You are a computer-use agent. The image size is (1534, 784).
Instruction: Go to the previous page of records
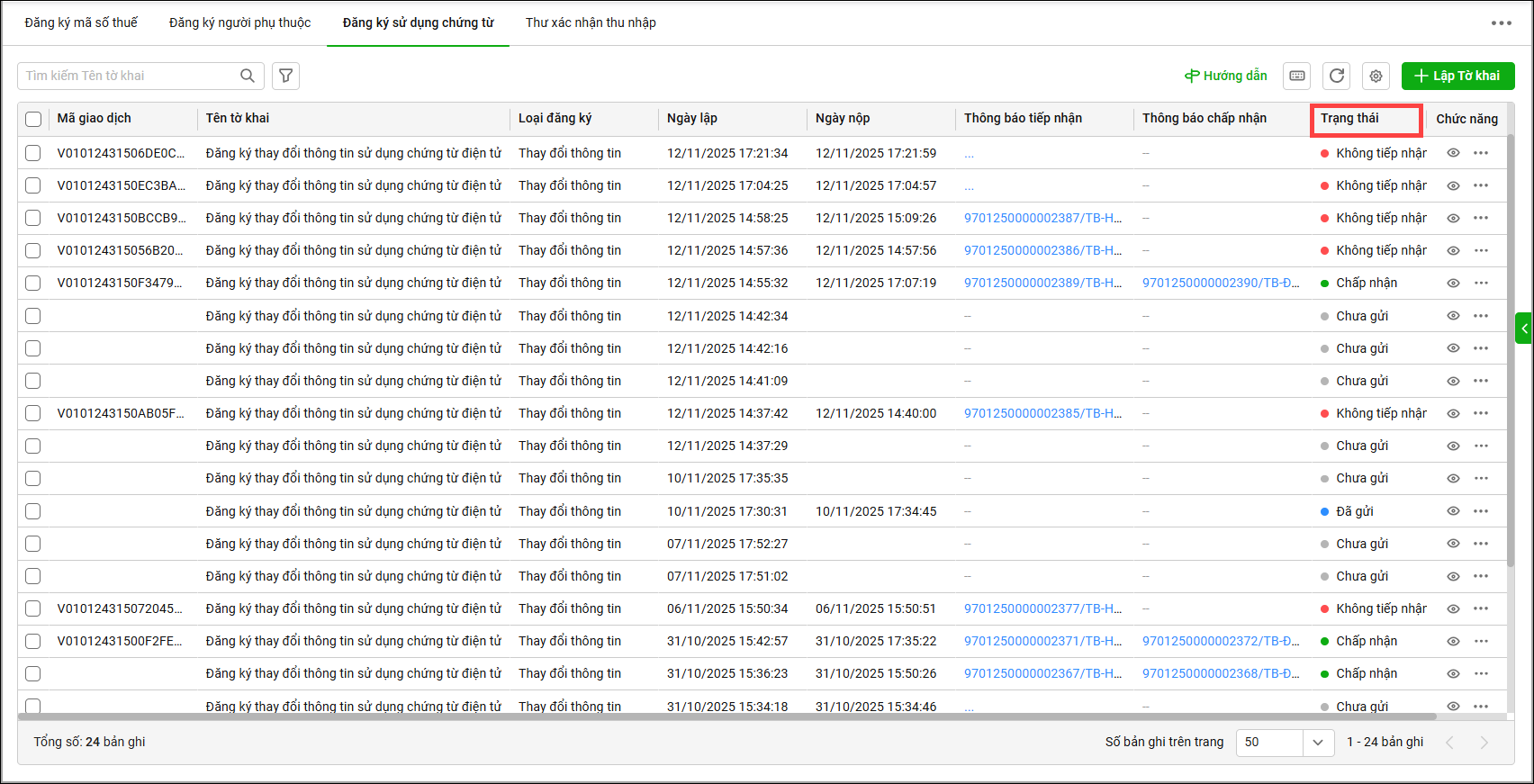(1449, 743)
